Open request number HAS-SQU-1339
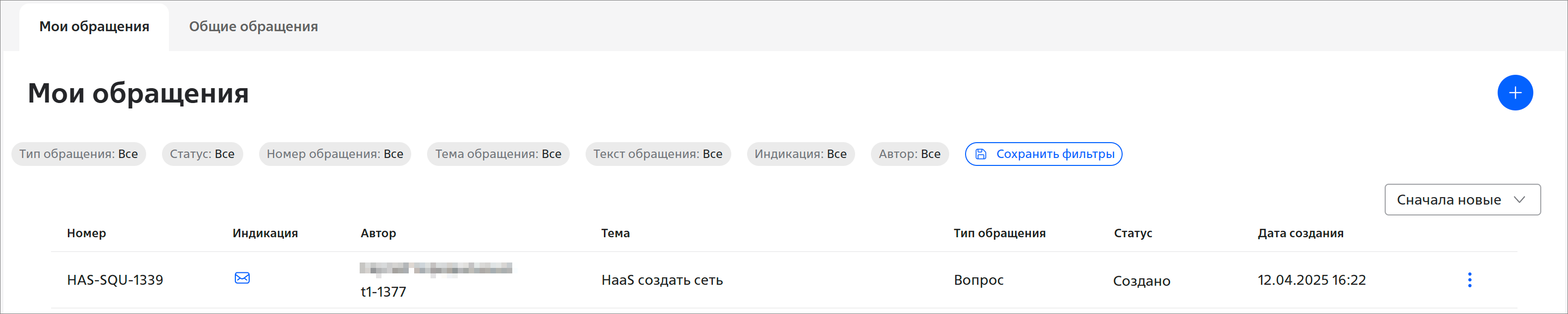Viewport: 1568px width, 314px height. coord(115,280)
